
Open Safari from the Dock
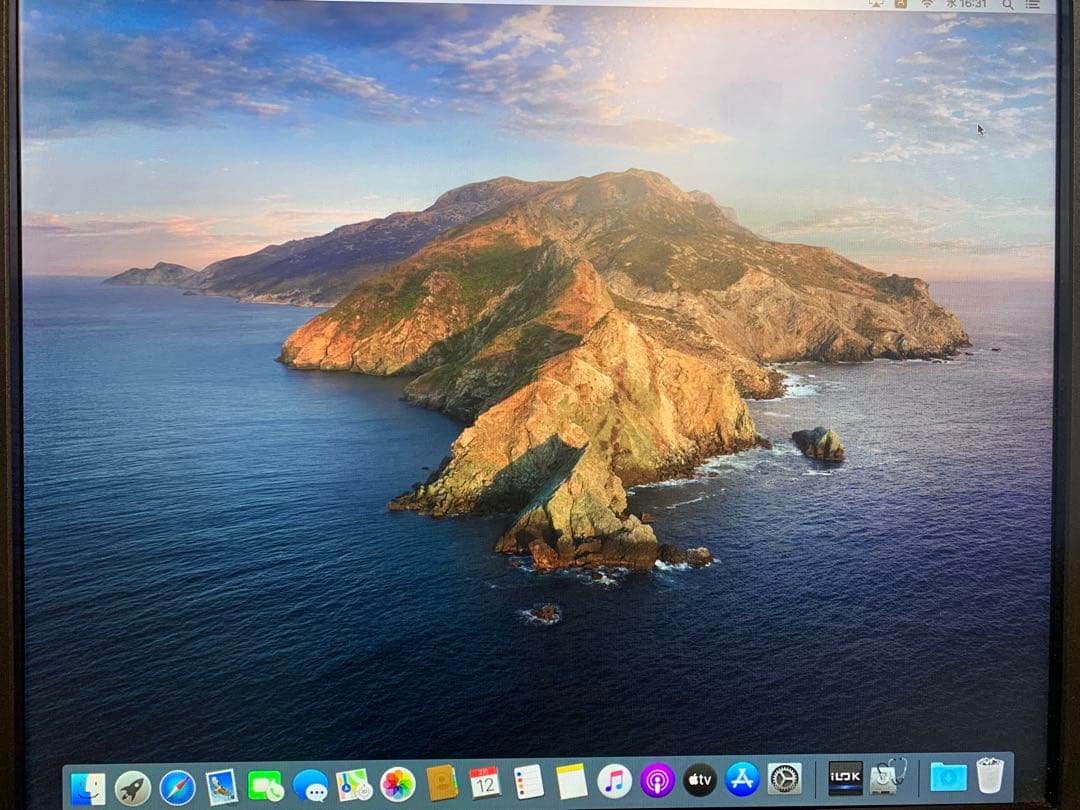click(177, 782)
